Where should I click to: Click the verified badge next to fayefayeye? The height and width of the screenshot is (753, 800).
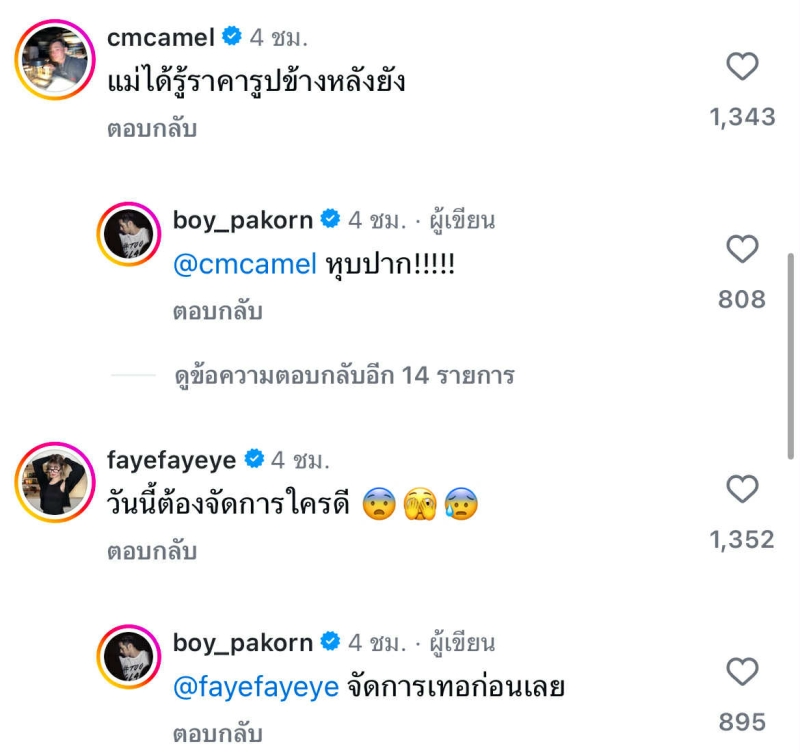[x=254, y=460]
